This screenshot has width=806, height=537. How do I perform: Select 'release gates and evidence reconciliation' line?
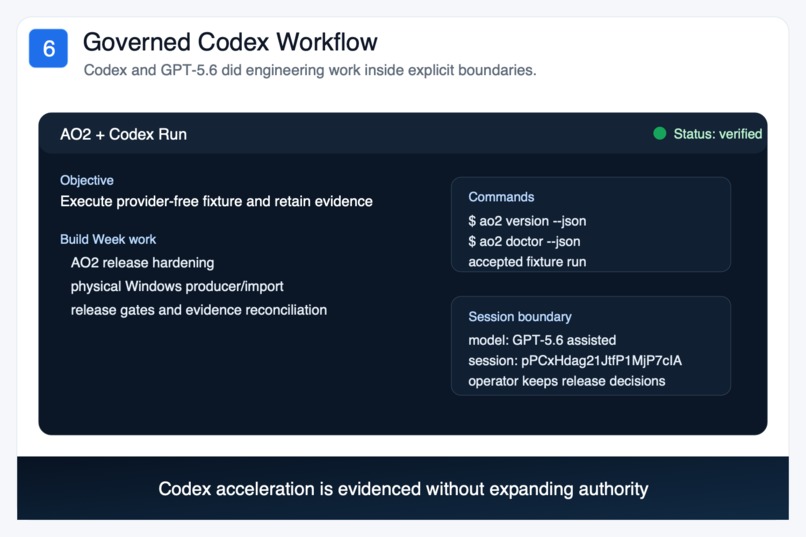[x=199, y=310]
